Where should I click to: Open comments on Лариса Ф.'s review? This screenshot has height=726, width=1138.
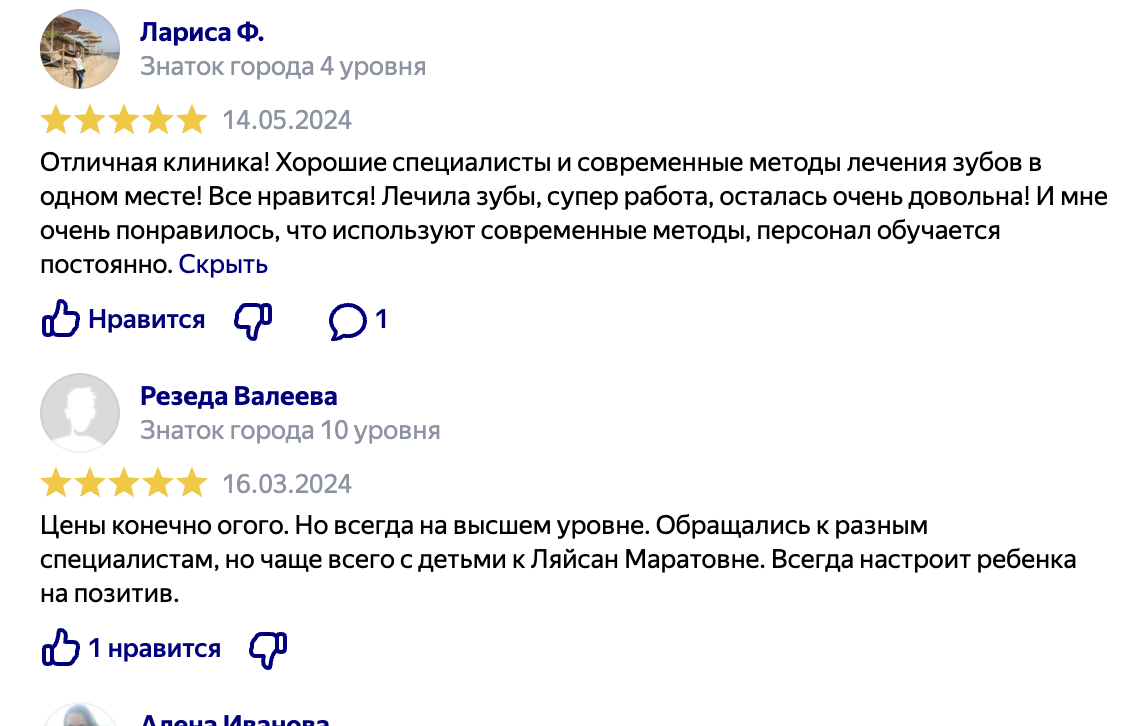pos(348,320)
